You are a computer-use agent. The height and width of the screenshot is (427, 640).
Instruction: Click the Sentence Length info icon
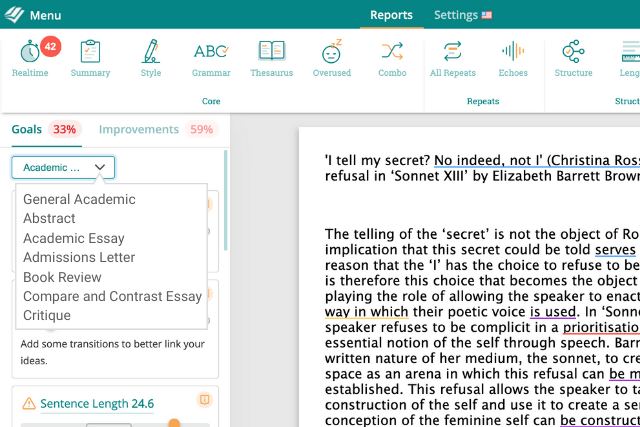[204, 399]
